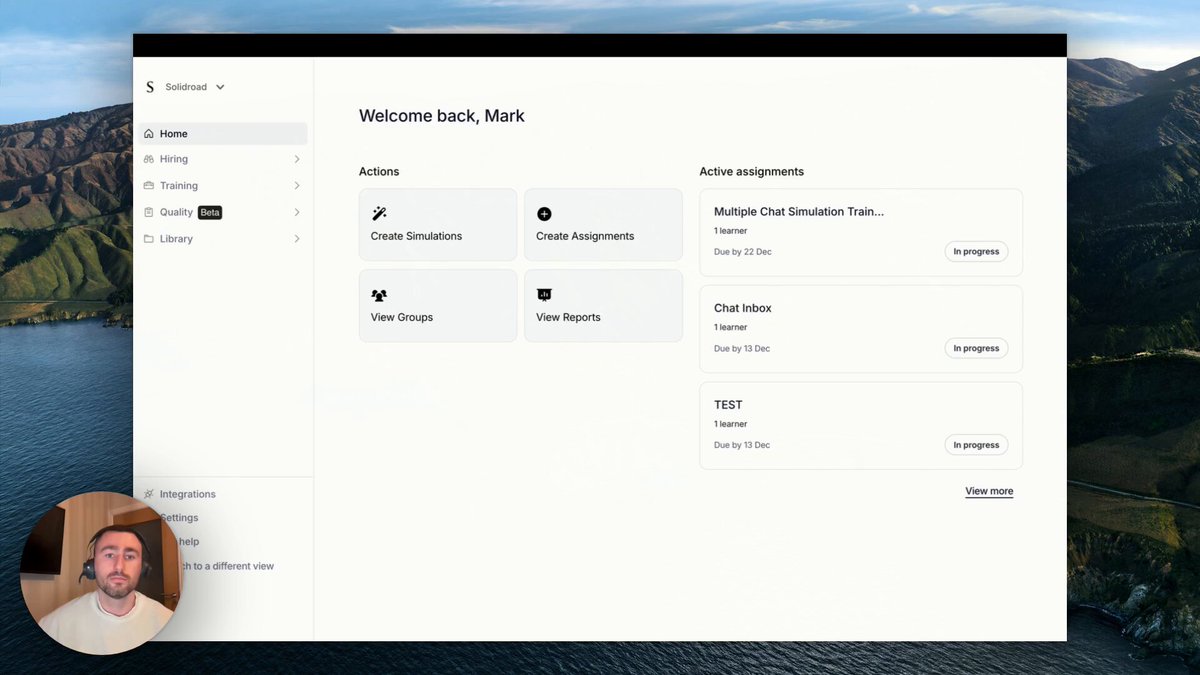The width and height of the screenshot is (1200, 675).
Task: Click the presentation View Reports icon
Action: (x=544, y=295)
